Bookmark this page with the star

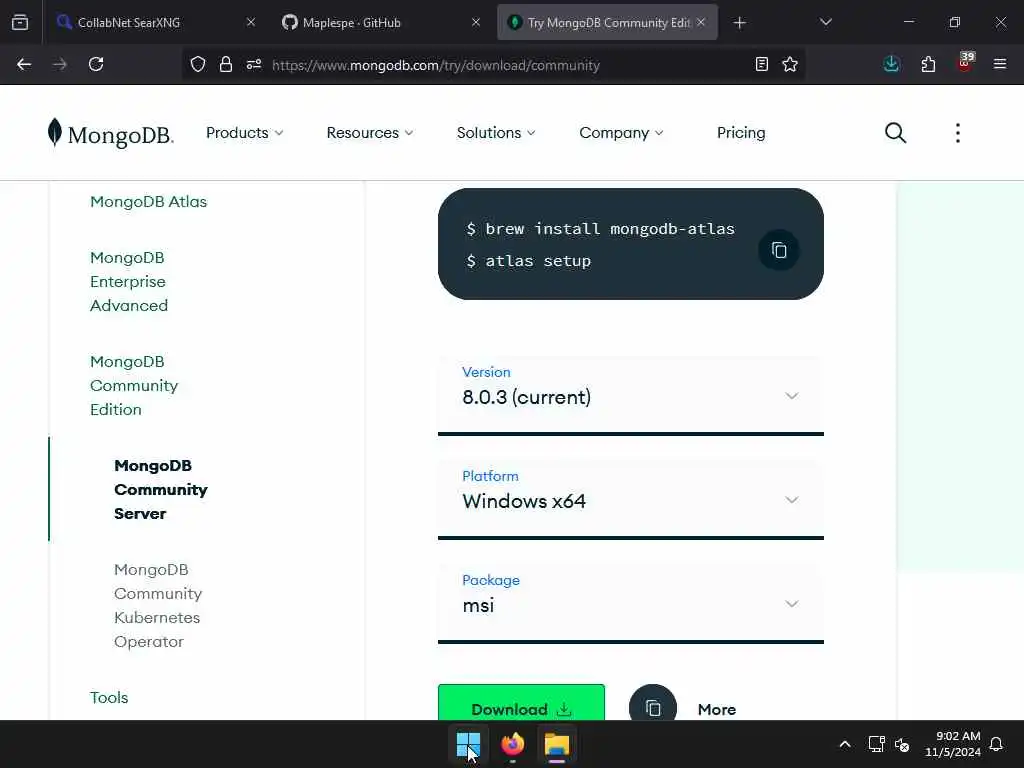point(790,64)
